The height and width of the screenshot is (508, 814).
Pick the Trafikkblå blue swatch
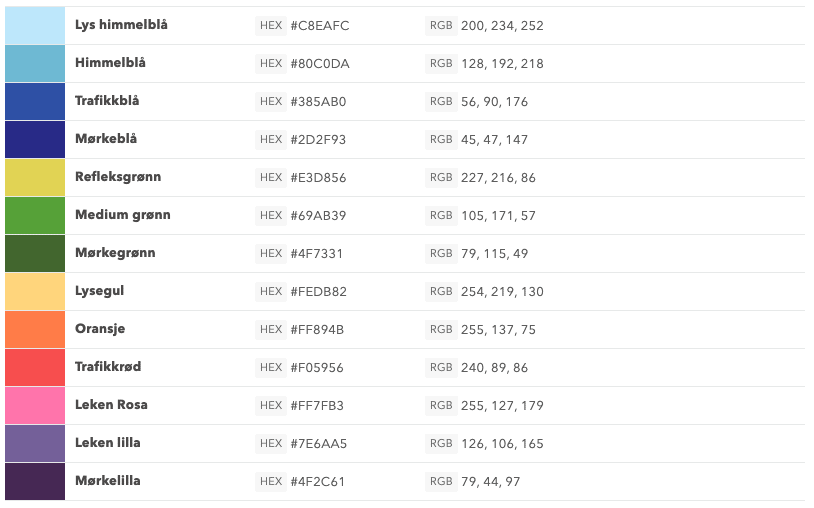click(35, 101)
